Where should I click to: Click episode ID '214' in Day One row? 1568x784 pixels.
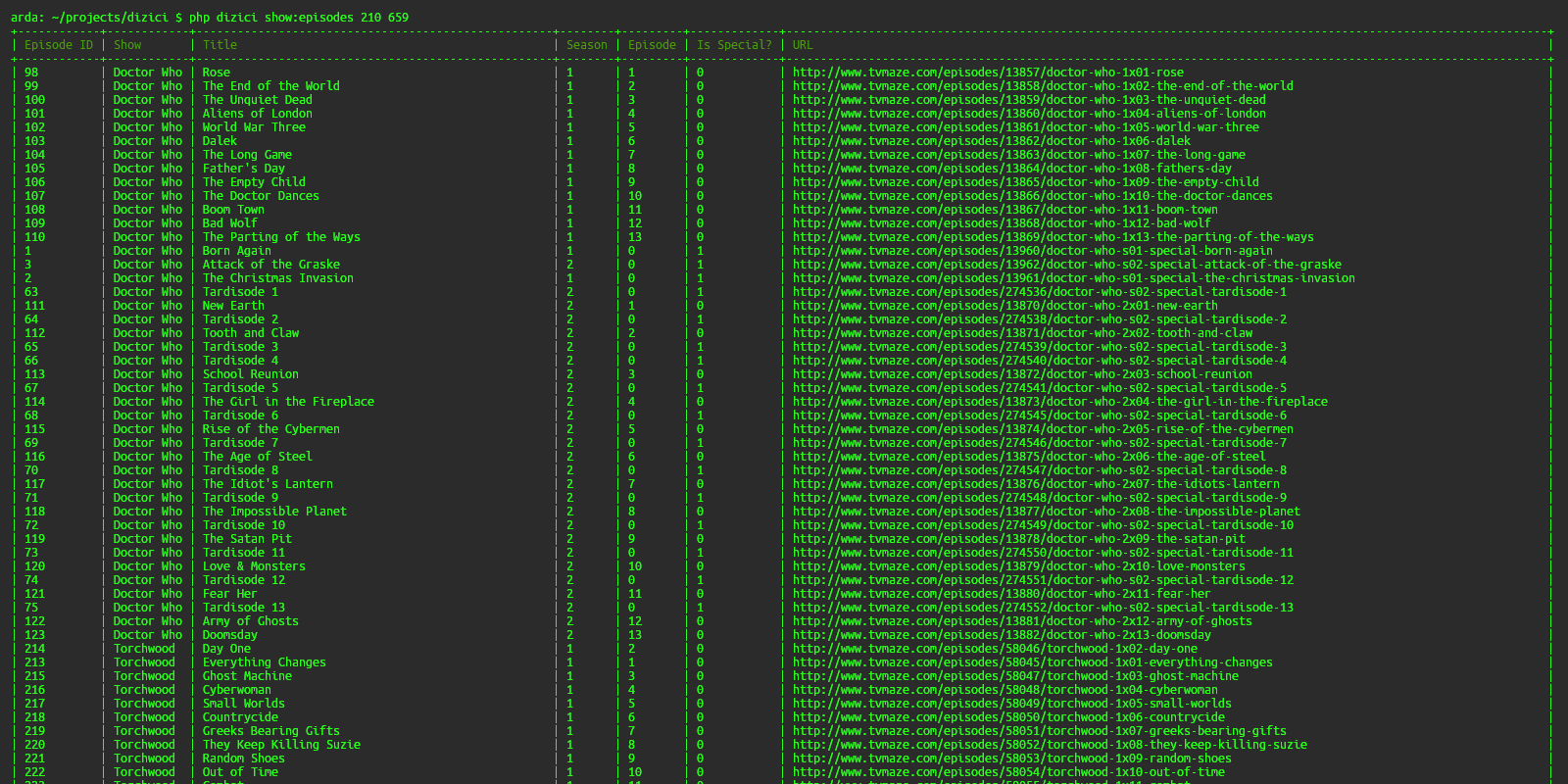click(35, 649)
